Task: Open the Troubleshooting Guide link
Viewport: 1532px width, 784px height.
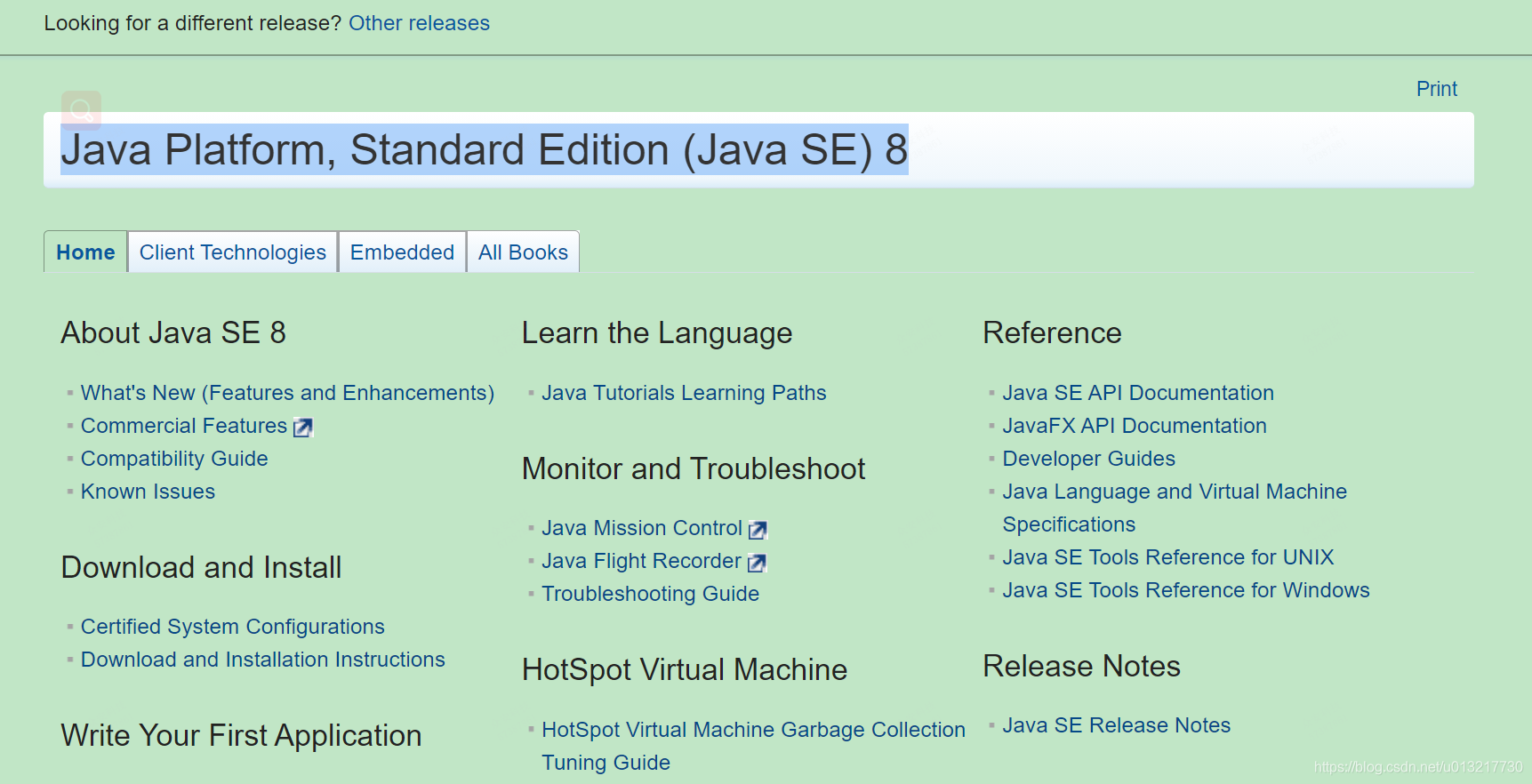Action: pyautogui.click(x=651, y=594)
